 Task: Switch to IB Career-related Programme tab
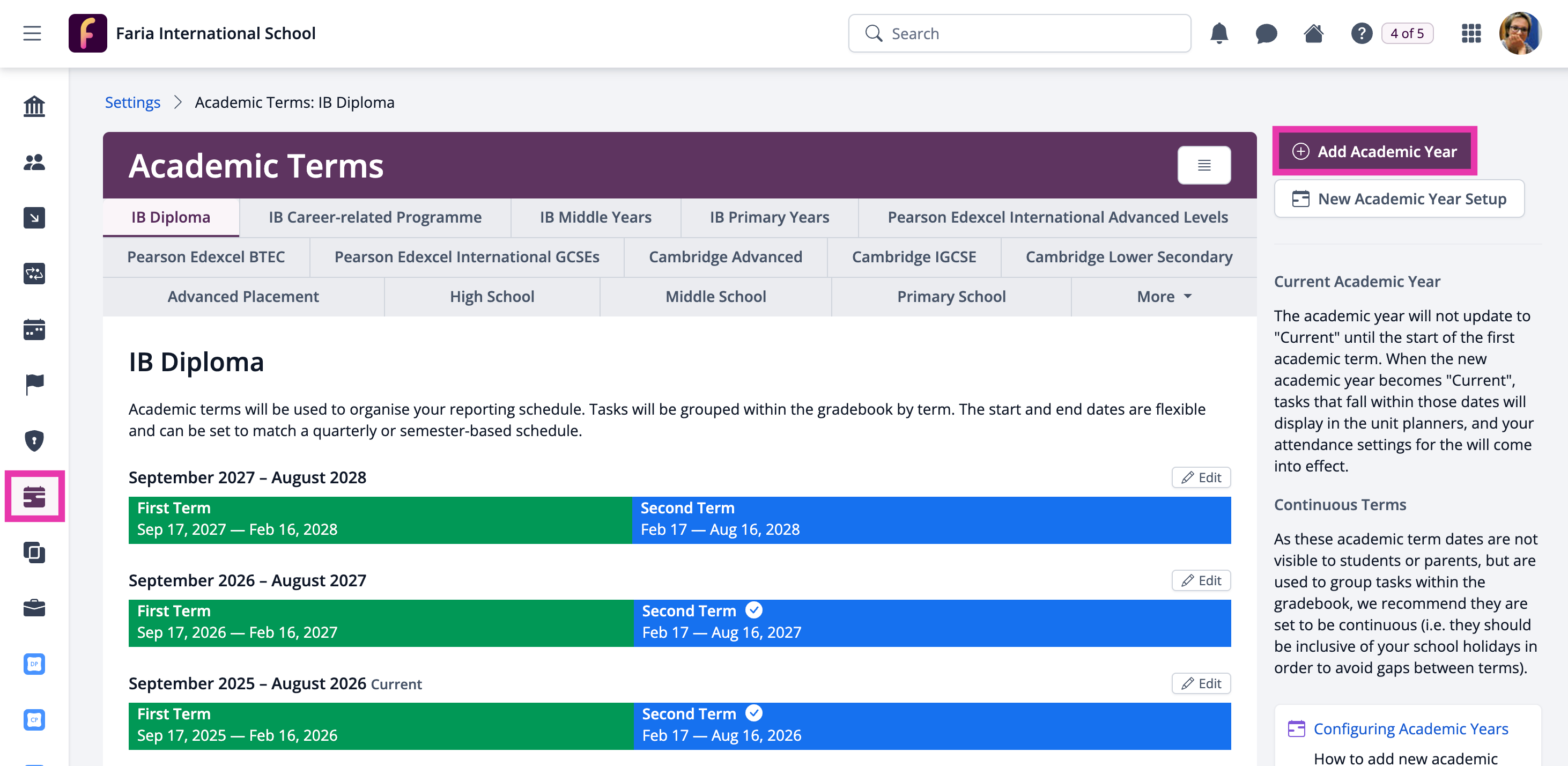pos(375,217)
